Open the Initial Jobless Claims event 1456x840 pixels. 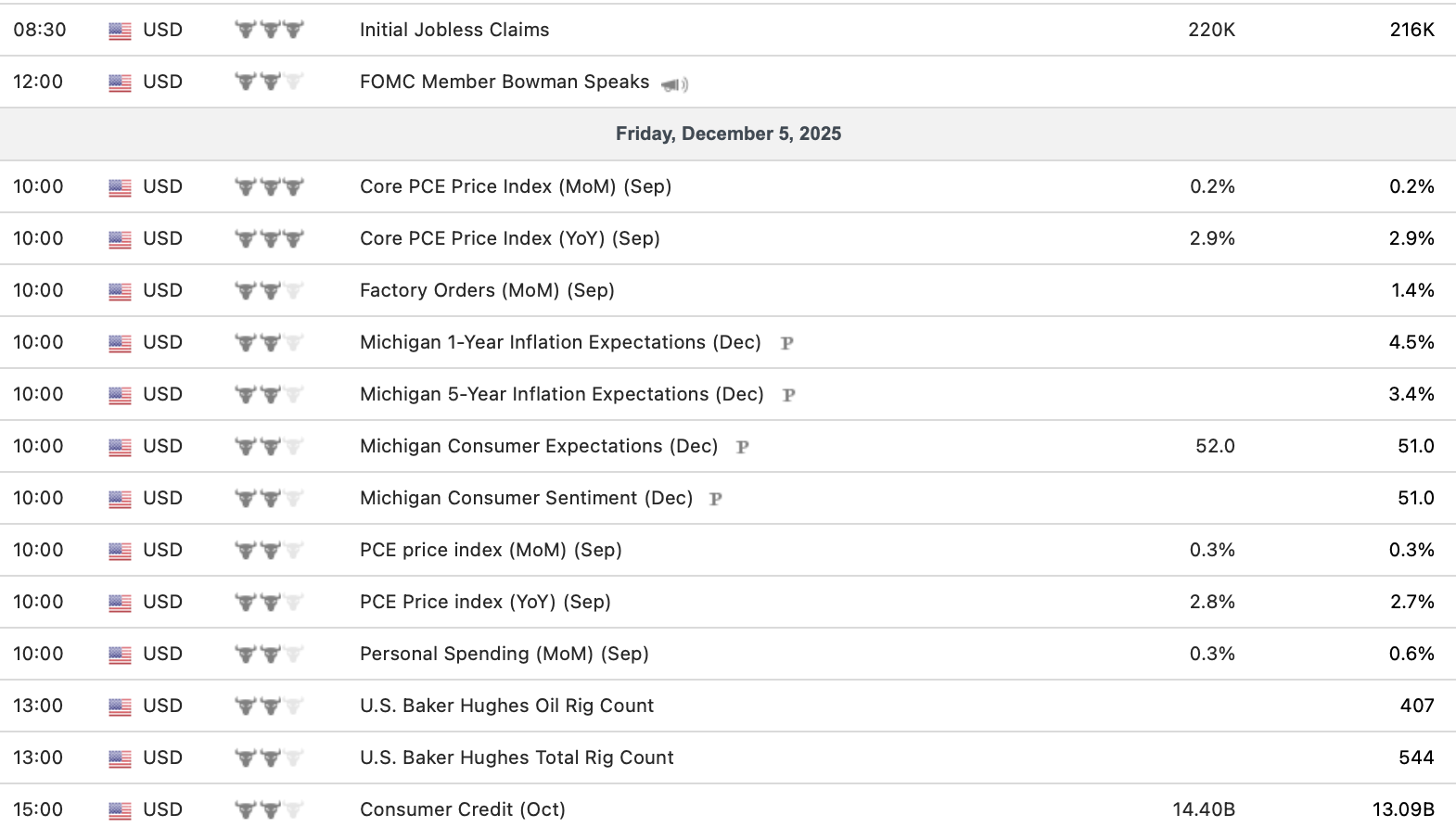pyautogui.click(x=454, y=30)
